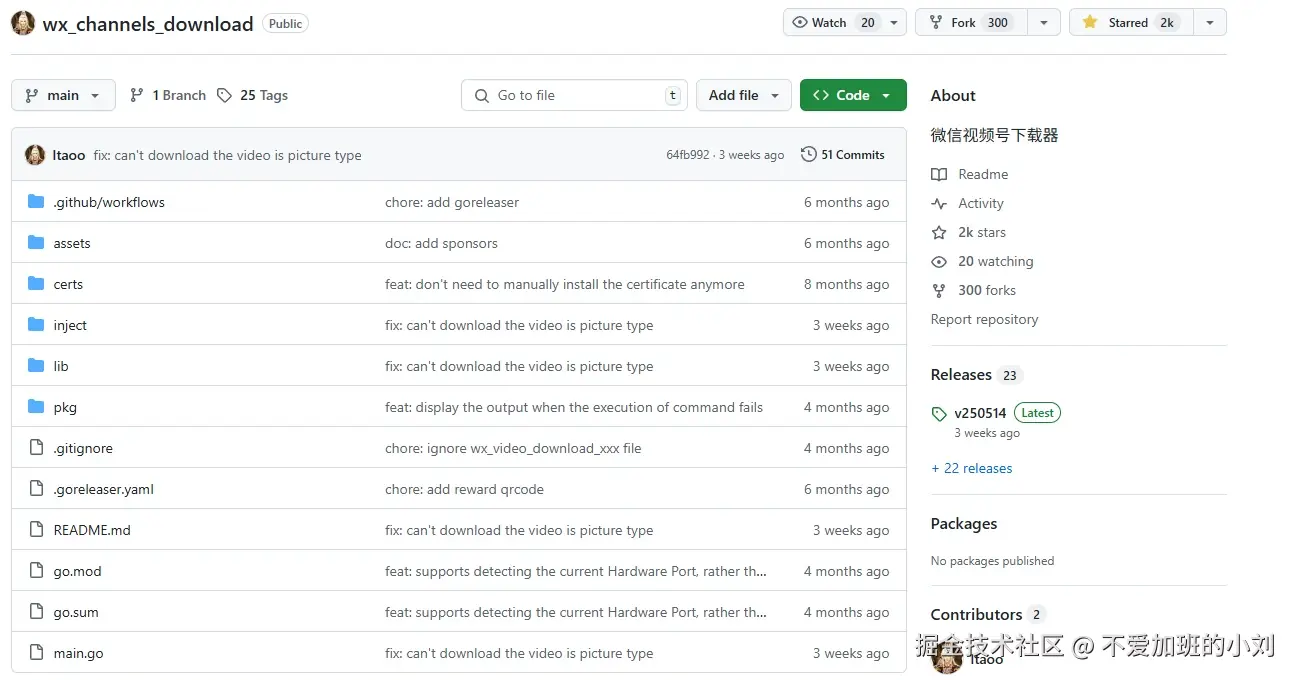The width and height of the screenshot is (1296, 680).
Task: Click the .goreleaser.yaml file icon
Action: tap(36, 489)
